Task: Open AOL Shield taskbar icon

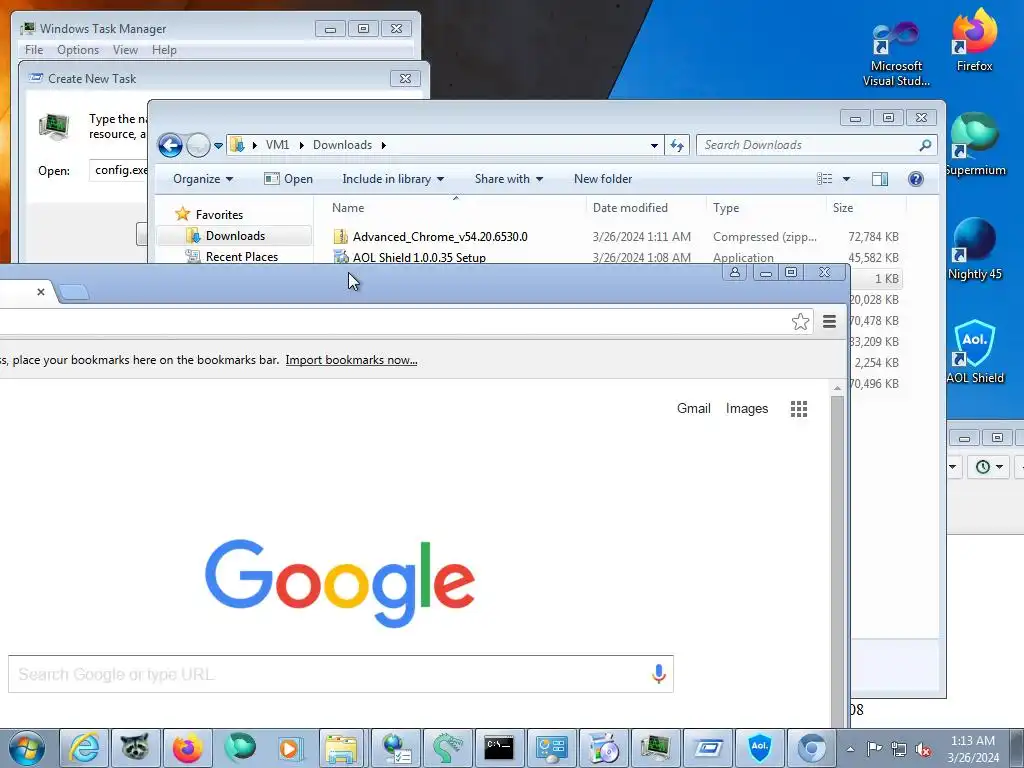Action: click(760, 748)
